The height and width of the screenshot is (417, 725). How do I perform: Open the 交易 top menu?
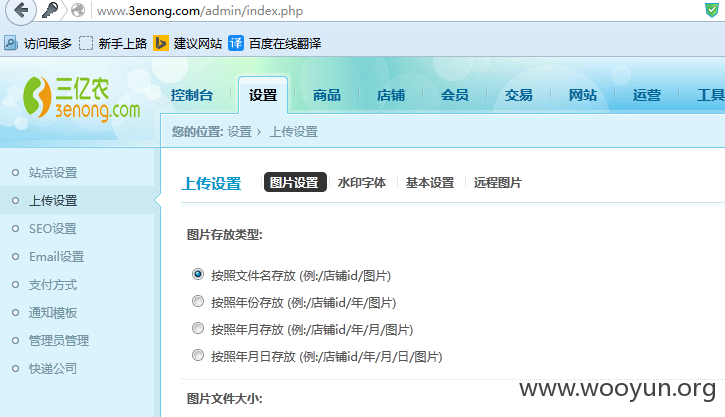click(x=518, y=95)
